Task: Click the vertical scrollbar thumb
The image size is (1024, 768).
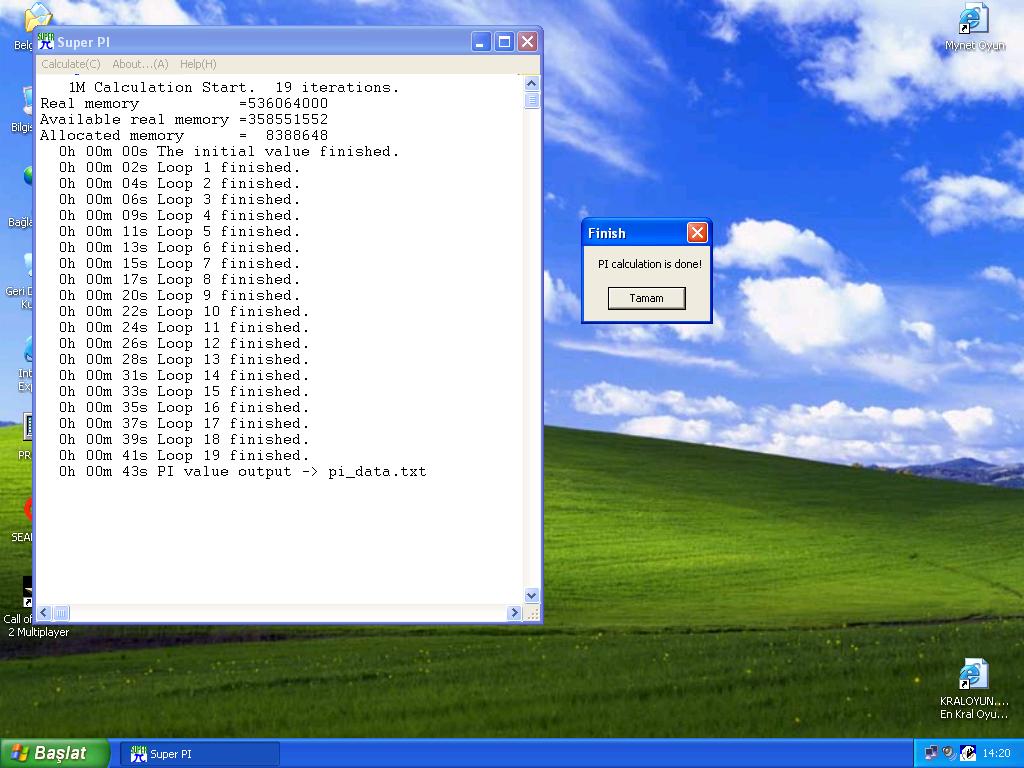Action: (x=532, y=100)
